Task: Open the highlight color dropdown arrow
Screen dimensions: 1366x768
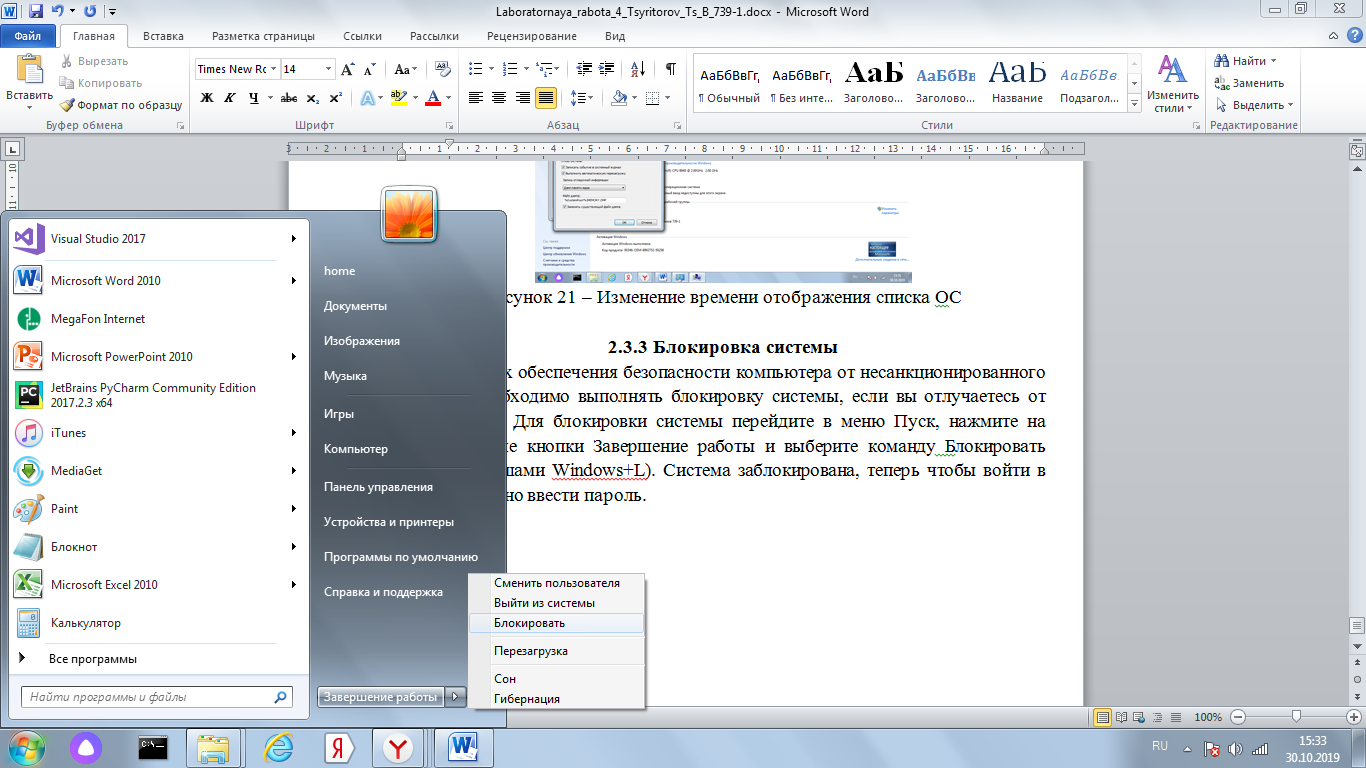Action: (x=415, y=98)
